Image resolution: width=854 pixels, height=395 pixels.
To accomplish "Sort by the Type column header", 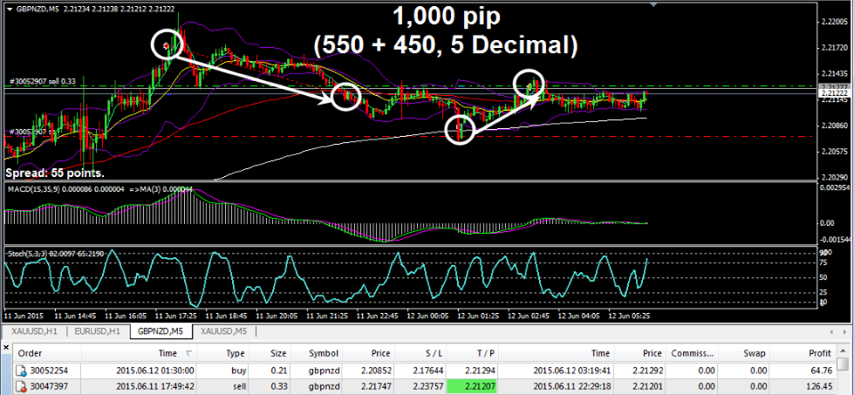I will pyautogui.click(x=235, y=353).
